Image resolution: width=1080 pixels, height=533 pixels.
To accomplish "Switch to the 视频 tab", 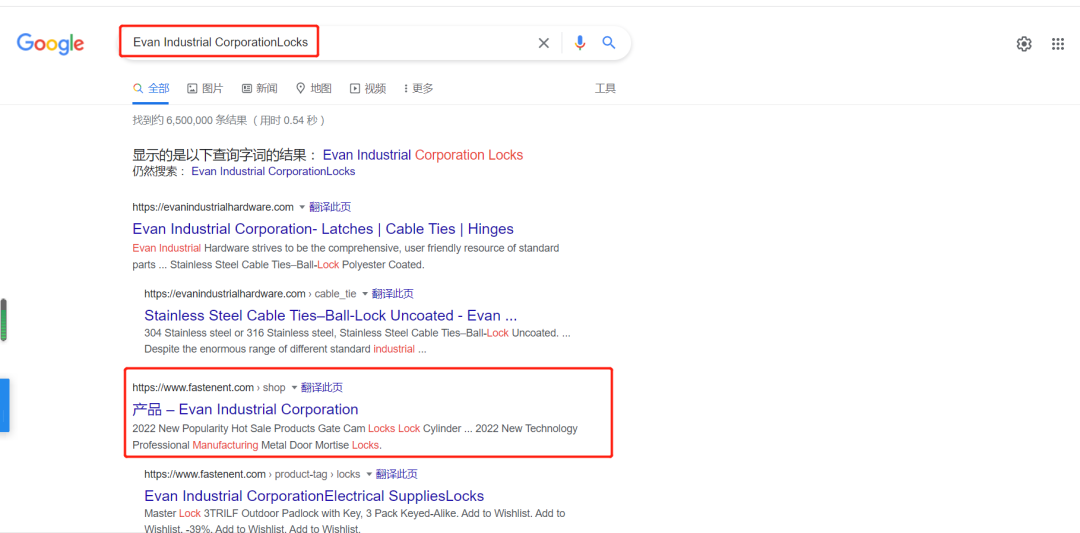I will [368, 88].
